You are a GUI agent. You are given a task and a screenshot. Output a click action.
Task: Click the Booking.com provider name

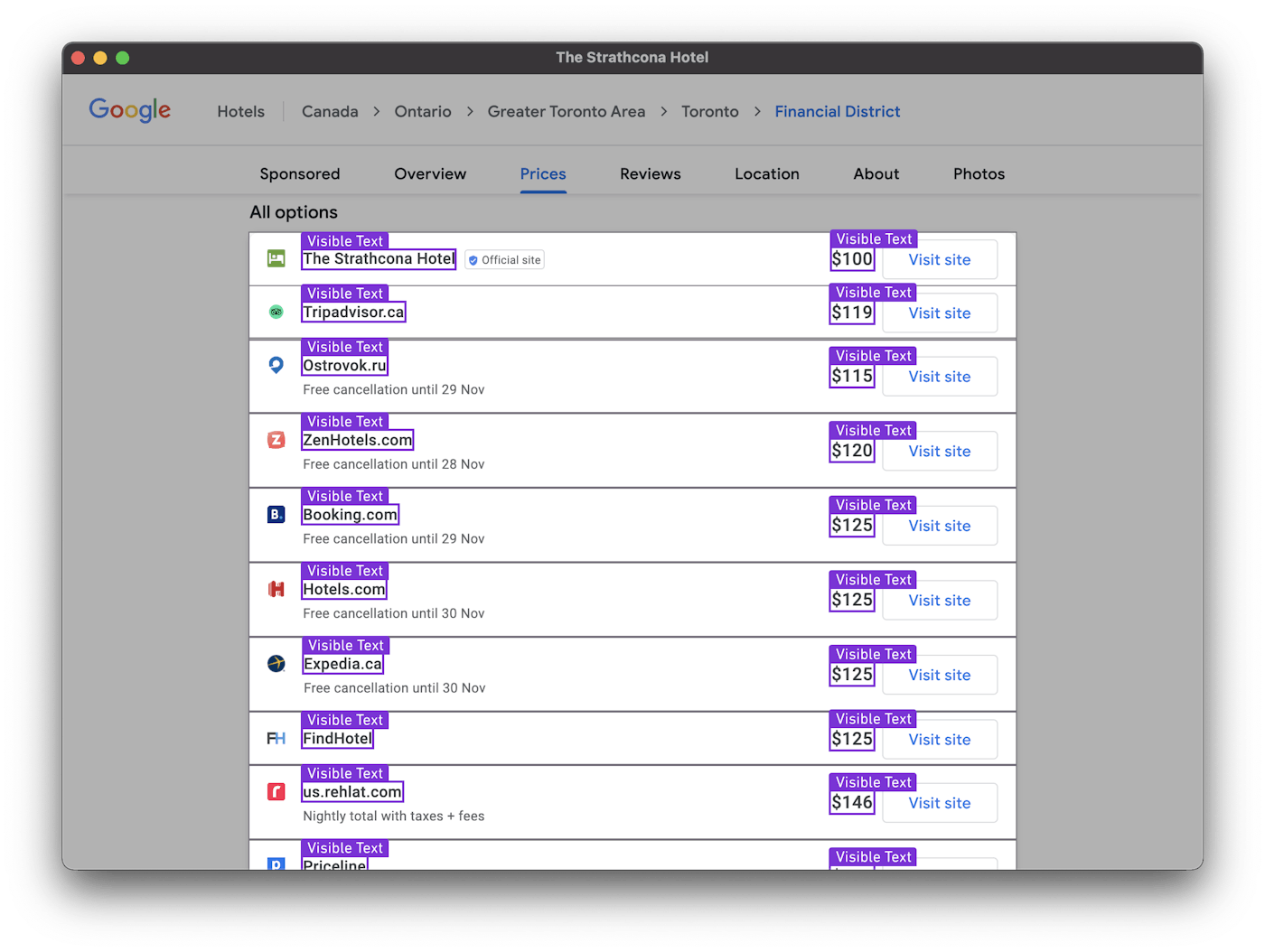click(351, 515)
